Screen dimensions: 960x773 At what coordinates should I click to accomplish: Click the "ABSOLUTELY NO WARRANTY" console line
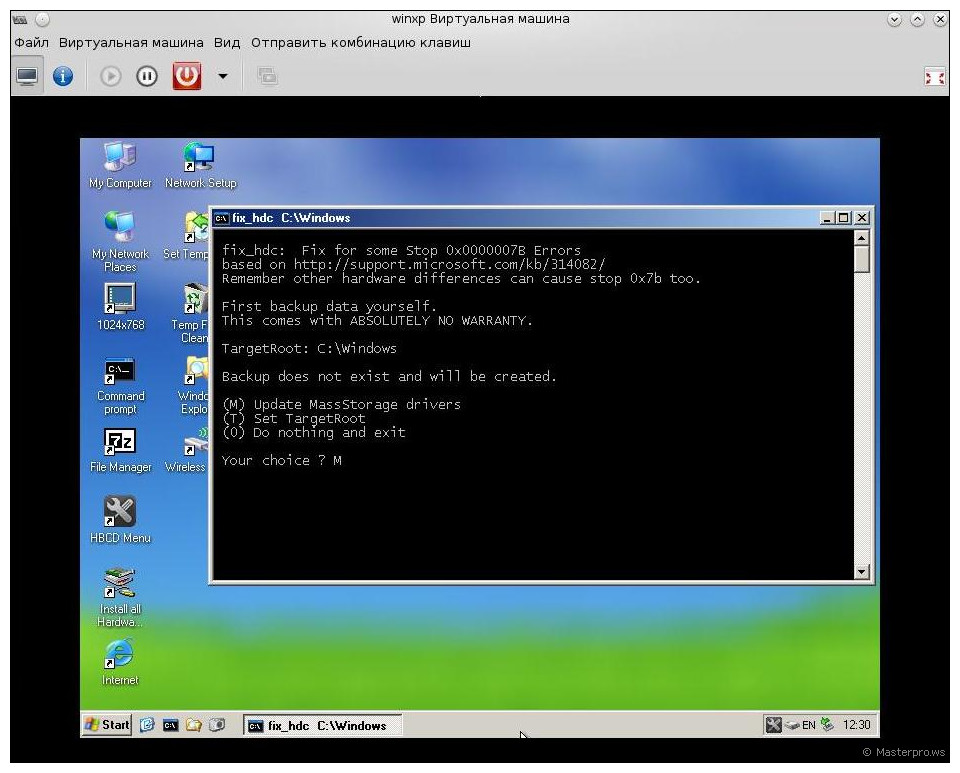point(377,321)
